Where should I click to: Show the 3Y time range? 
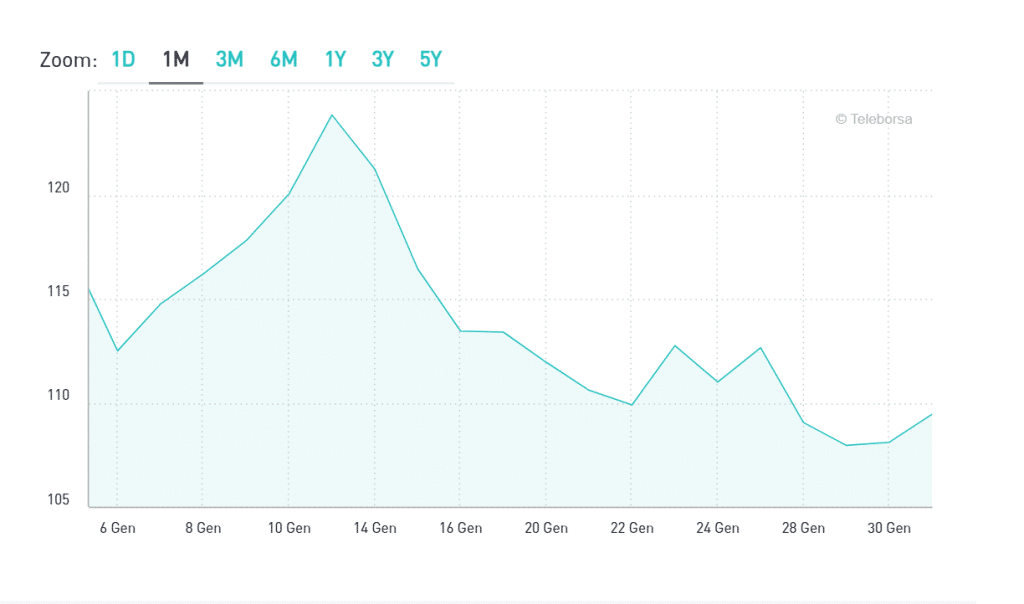pos(382,60)
